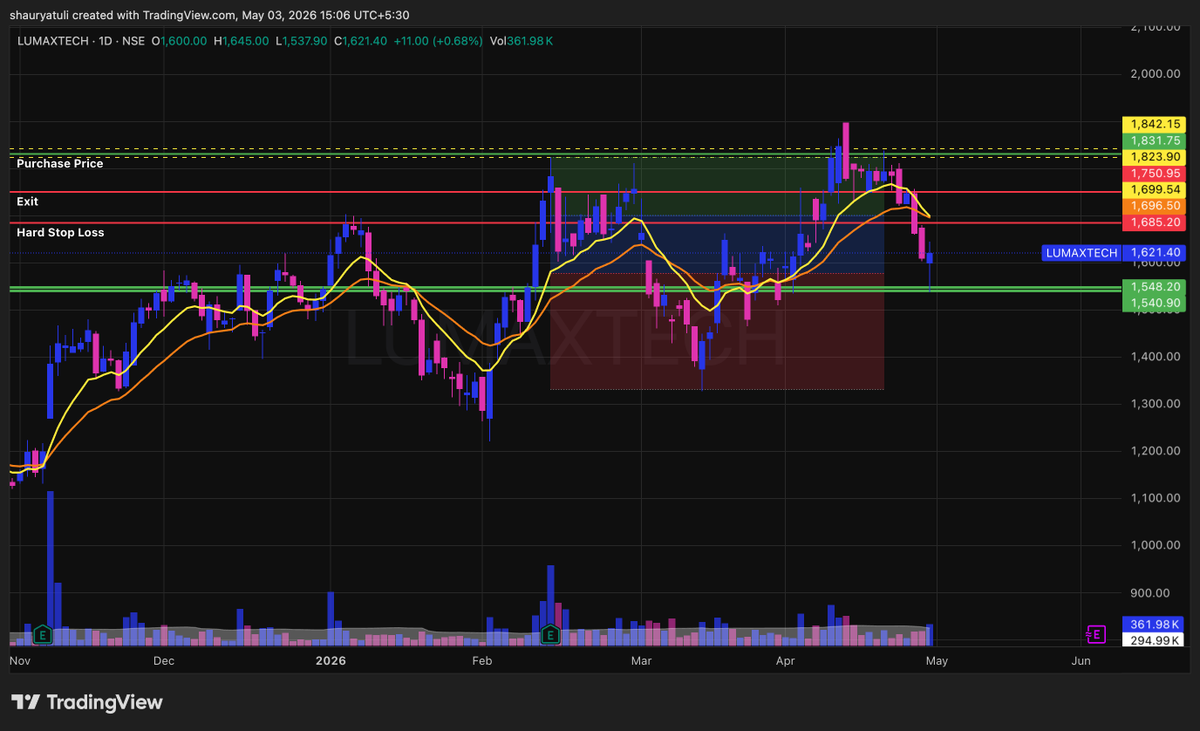Click the close value C1,621.40
This screenshot has width=1200, height=731.
363,41
